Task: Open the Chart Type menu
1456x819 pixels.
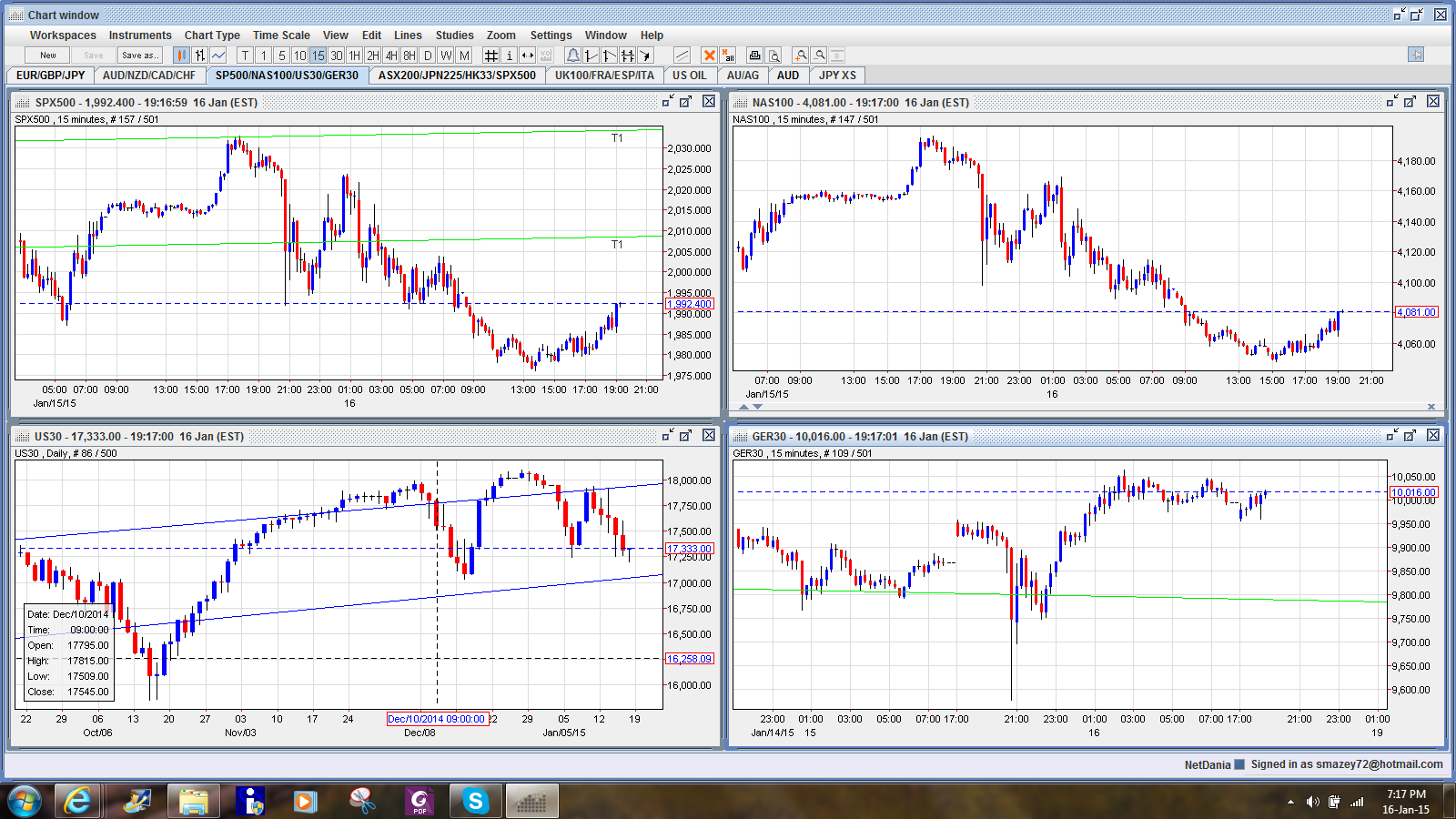Action: [212, 35]
